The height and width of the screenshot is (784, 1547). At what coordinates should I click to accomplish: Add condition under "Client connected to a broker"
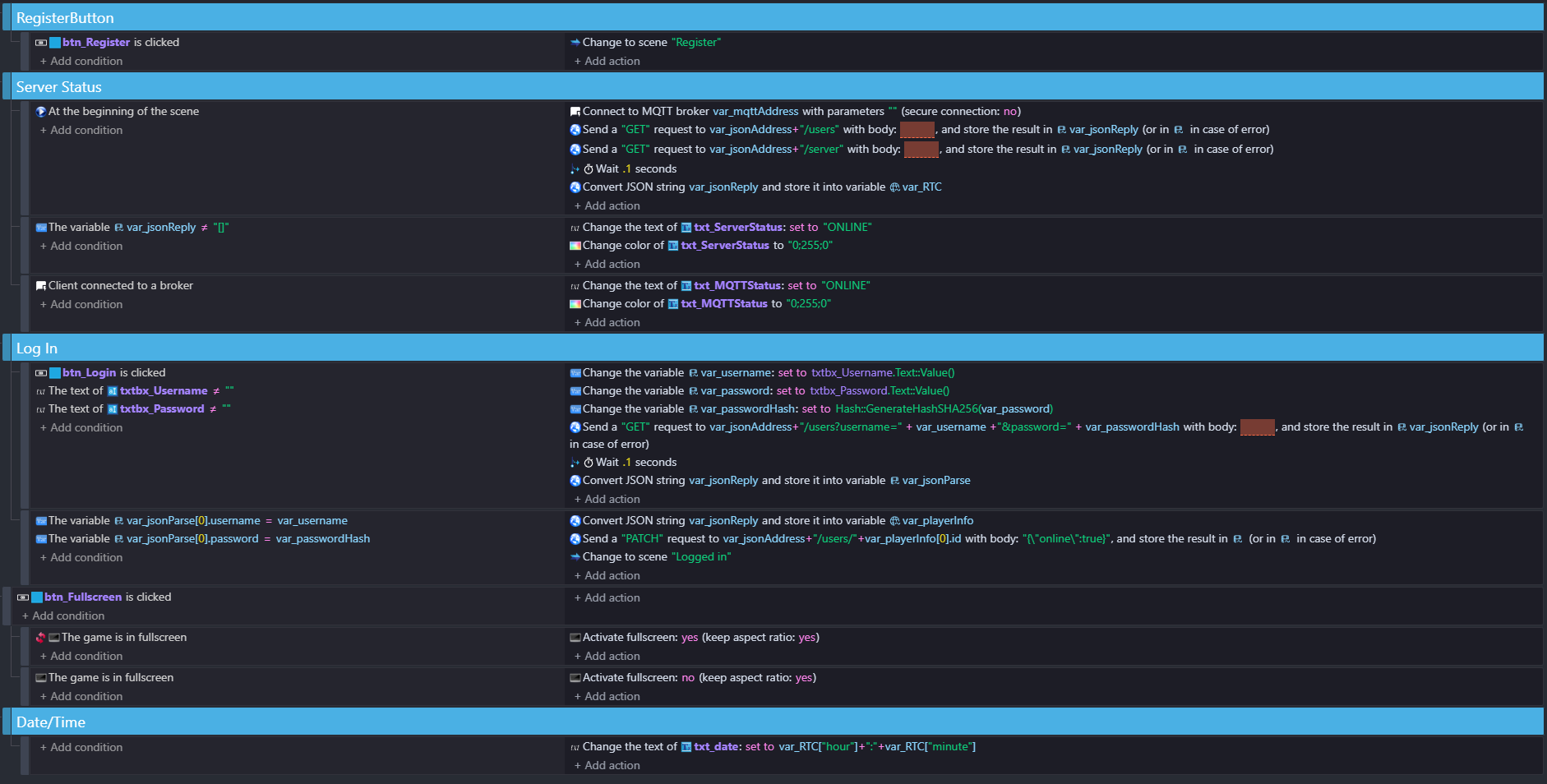coord(81,305)
